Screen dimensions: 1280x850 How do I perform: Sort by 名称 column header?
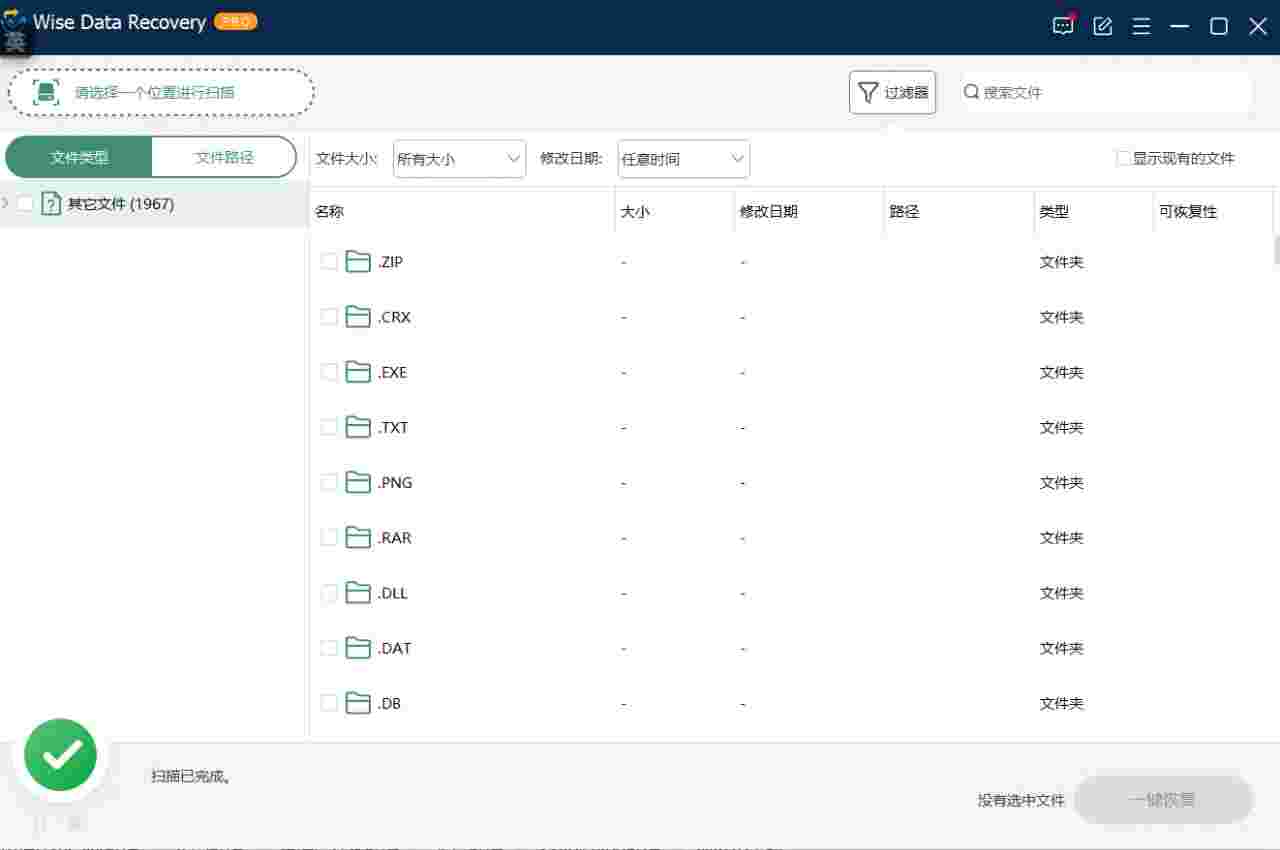click(462, 212)
